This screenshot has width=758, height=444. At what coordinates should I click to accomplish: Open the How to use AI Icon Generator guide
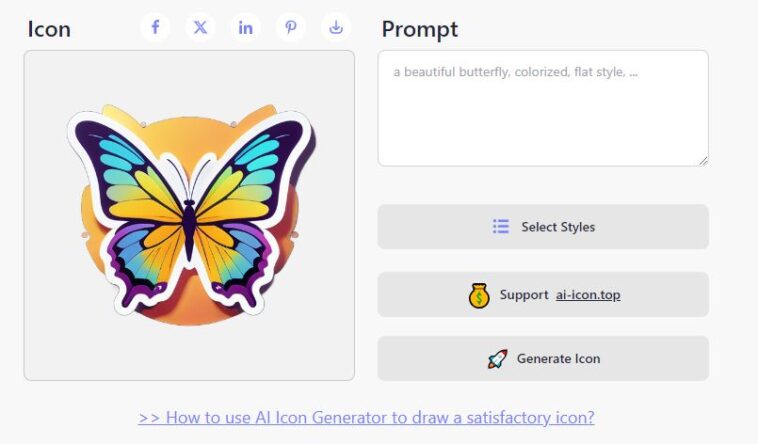point(366,417)
